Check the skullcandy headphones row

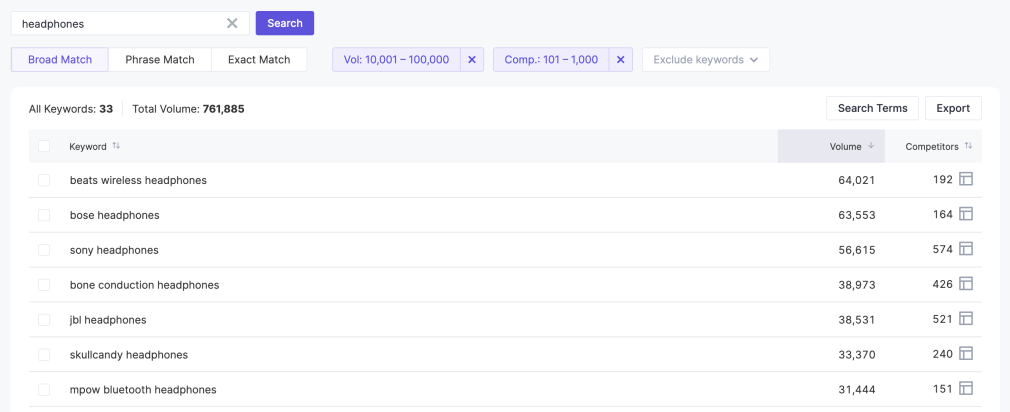point(44,355)
